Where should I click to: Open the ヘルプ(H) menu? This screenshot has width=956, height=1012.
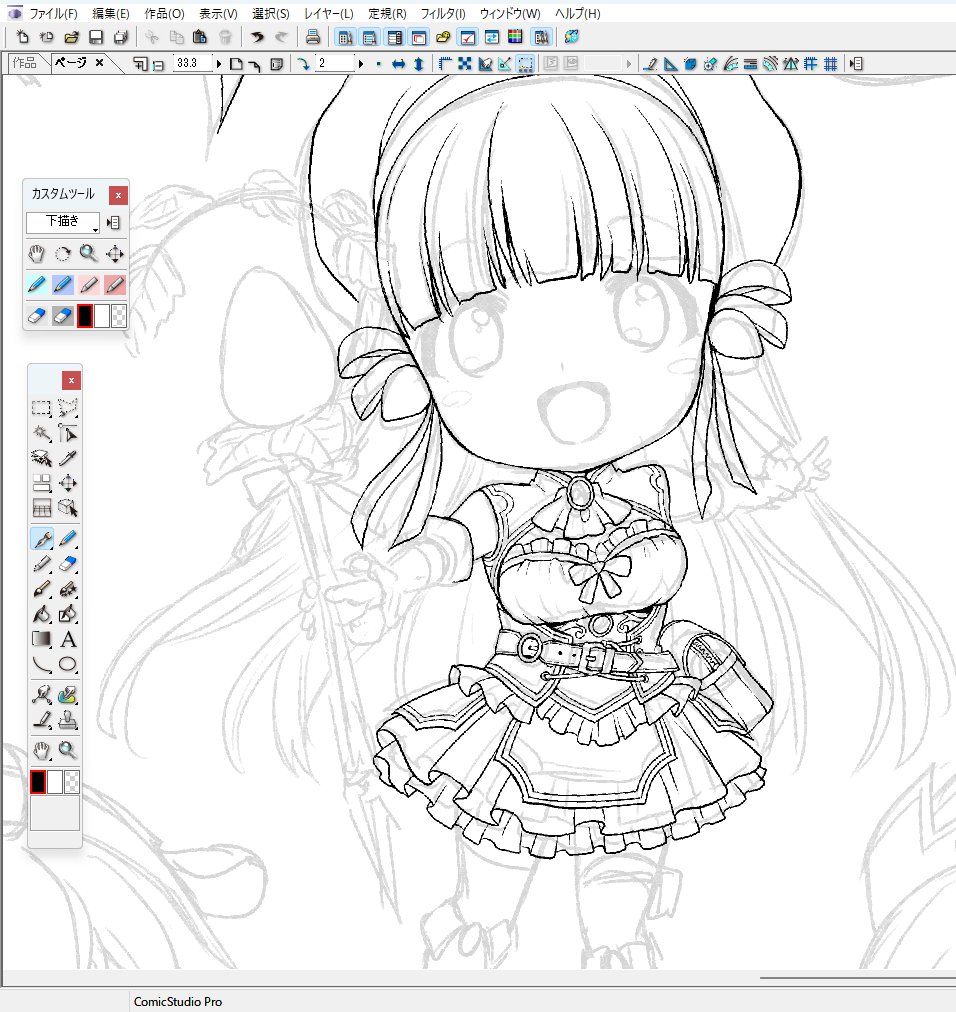(577, 14)
